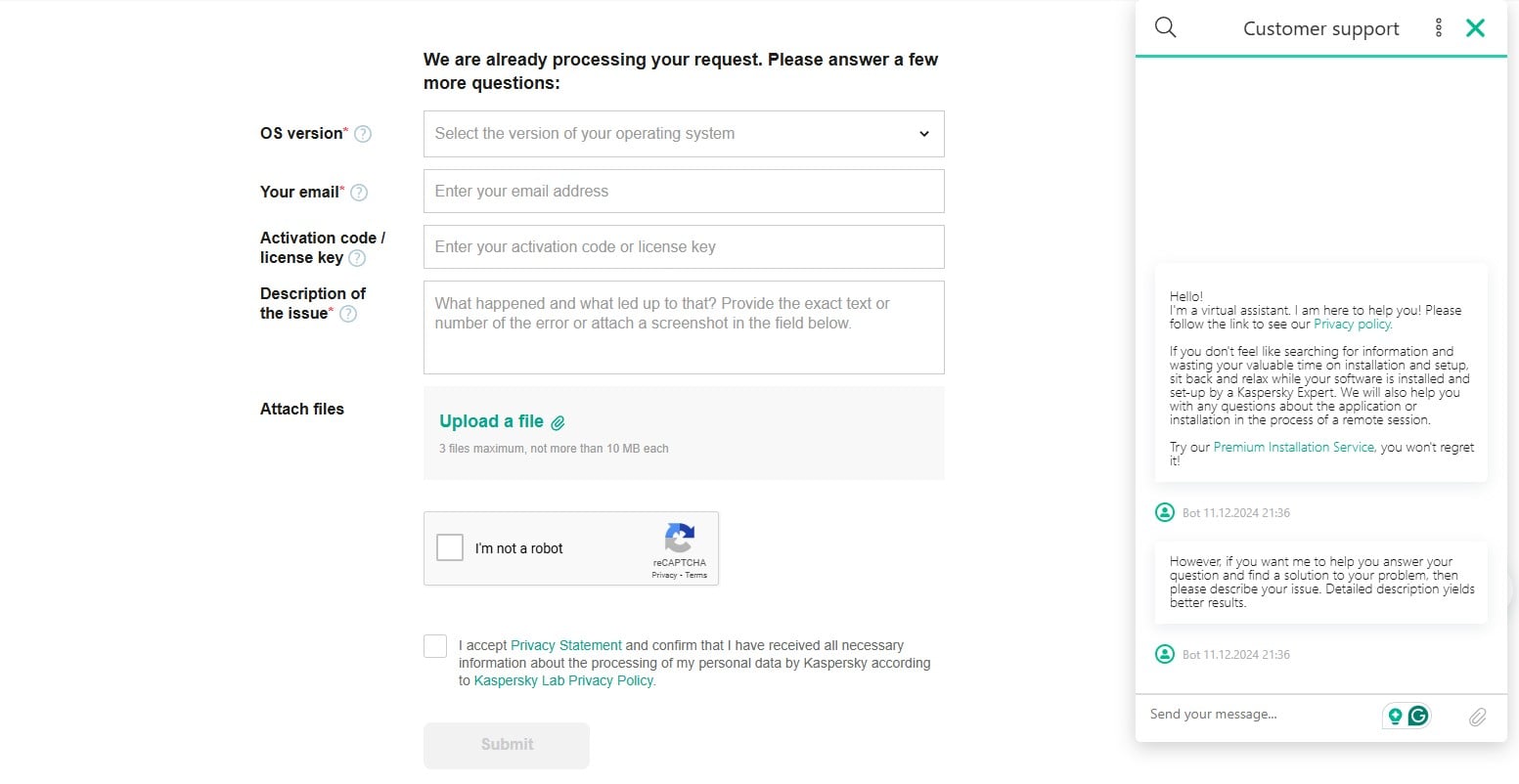Click the email address input field

683,191
